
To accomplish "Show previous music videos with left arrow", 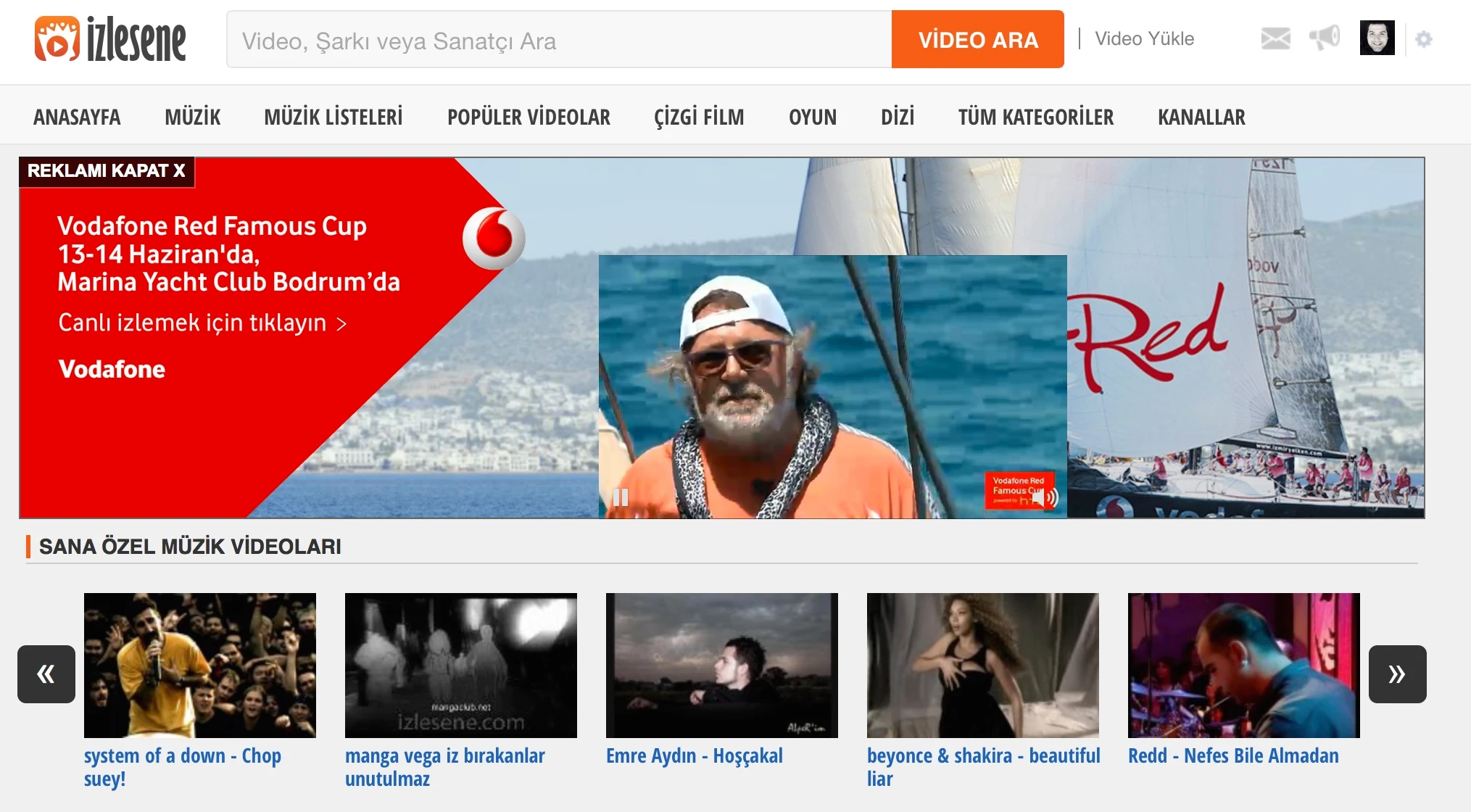I will [x=46, y=674].
